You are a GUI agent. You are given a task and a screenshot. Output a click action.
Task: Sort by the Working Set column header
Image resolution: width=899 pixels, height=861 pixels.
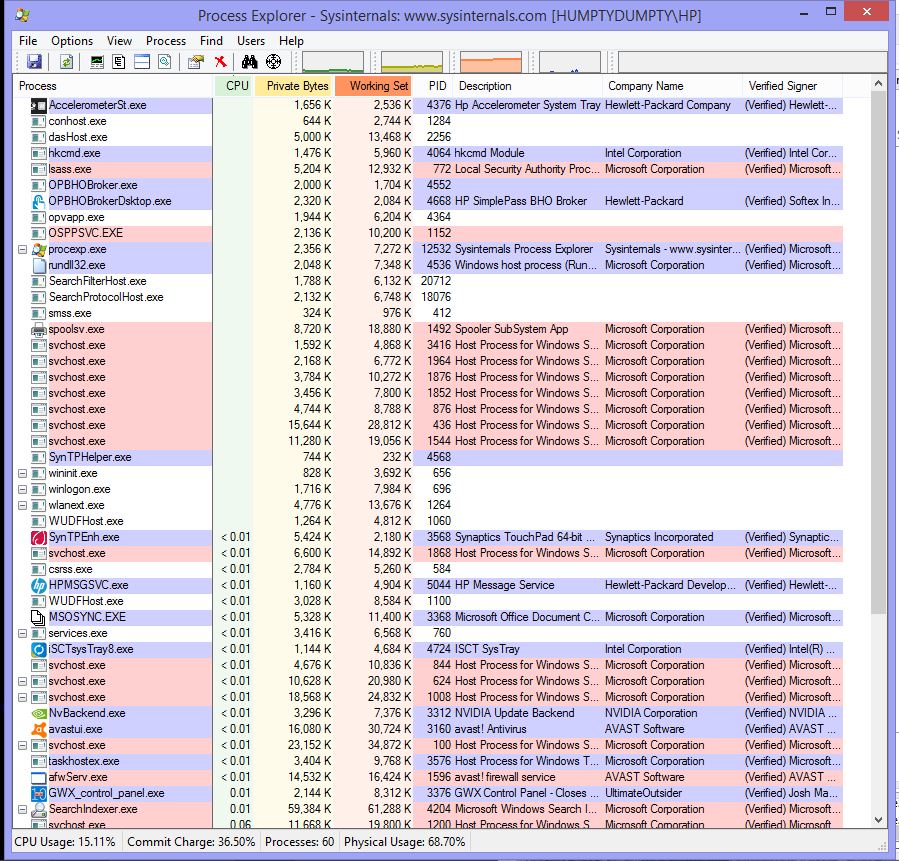(373, 86)
